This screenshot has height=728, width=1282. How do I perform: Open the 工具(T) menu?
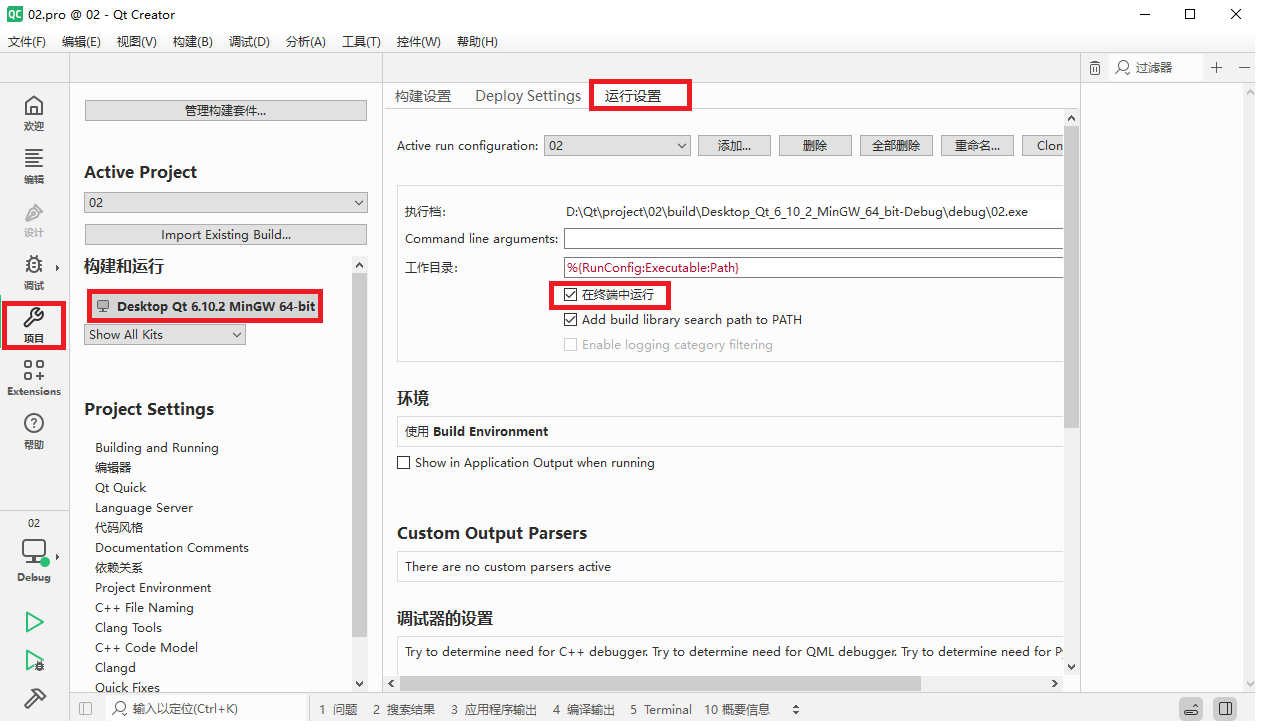click(361, 42)
